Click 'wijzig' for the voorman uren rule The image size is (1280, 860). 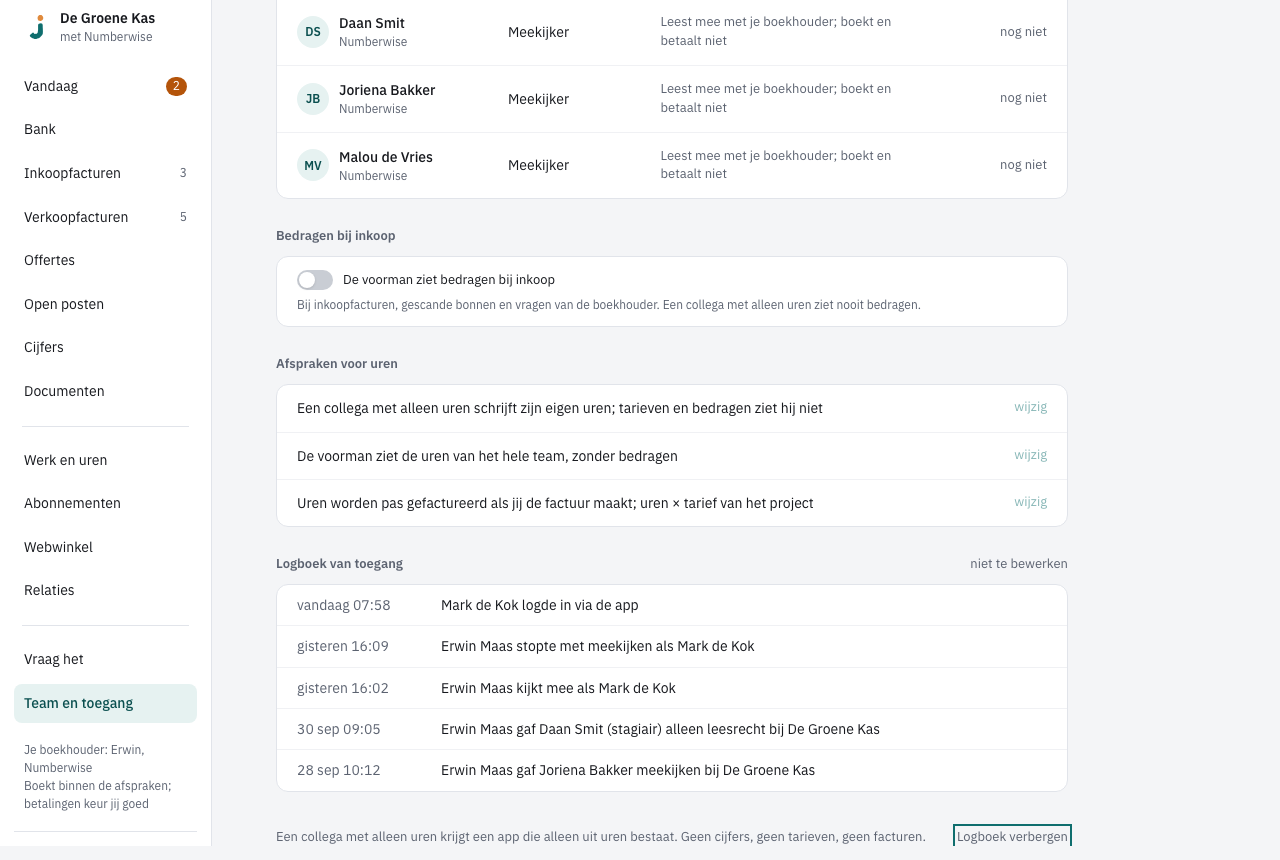pyautogui.click(x=1030, y=455)
